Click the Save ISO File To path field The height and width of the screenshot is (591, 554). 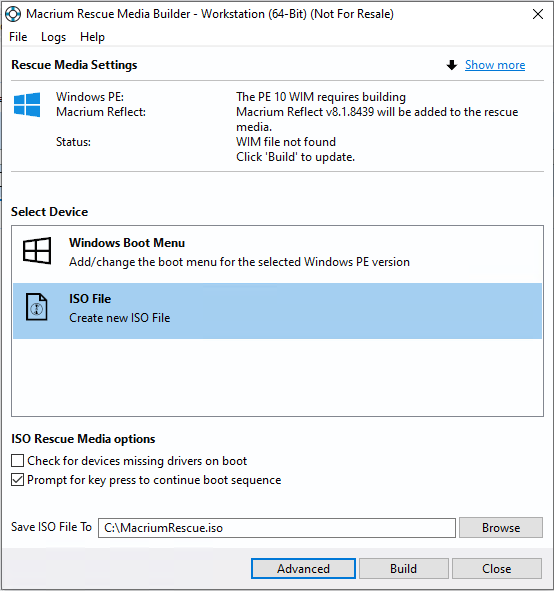[x=277, y=528]
